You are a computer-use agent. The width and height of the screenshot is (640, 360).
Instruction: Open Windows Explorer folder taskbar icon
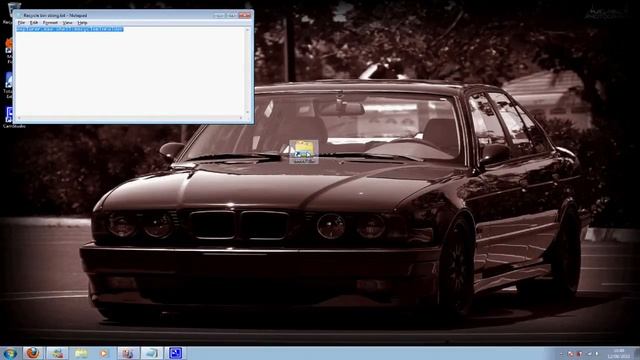81,353
